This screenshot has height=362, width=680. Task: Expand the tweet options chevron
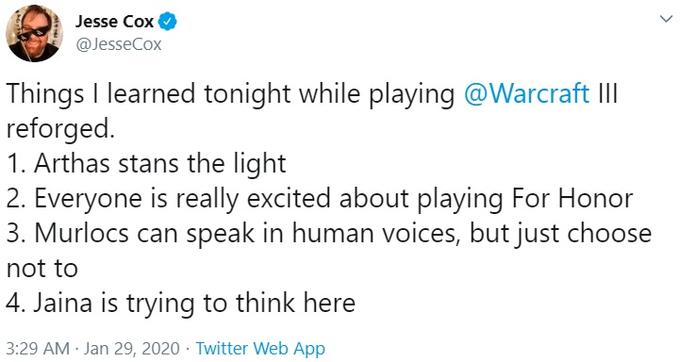666,19
